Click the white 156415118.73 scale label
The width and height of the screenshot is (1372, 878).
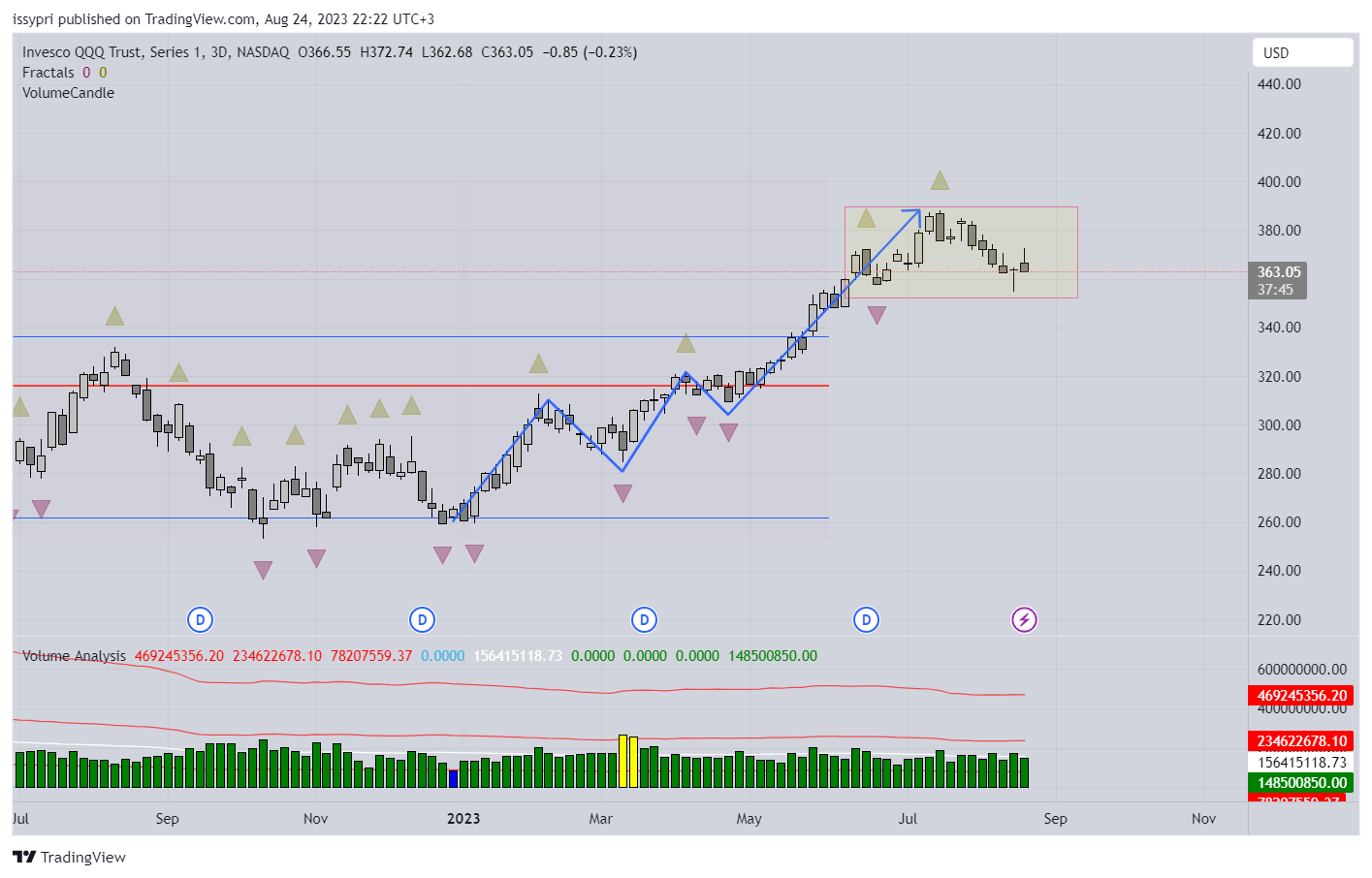point(1300,763)
